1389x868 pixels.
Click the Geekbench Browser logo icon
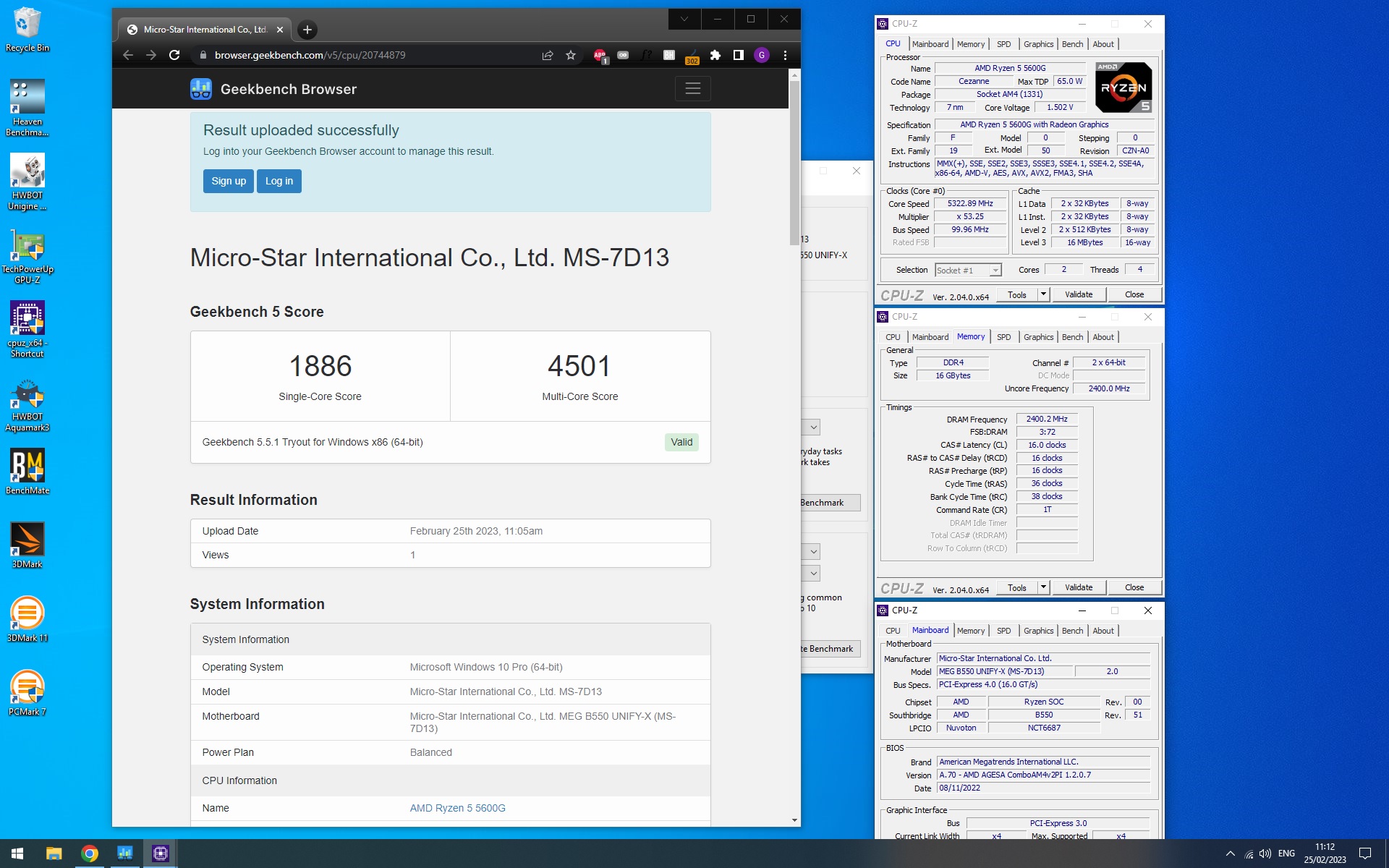pos(200,89)
